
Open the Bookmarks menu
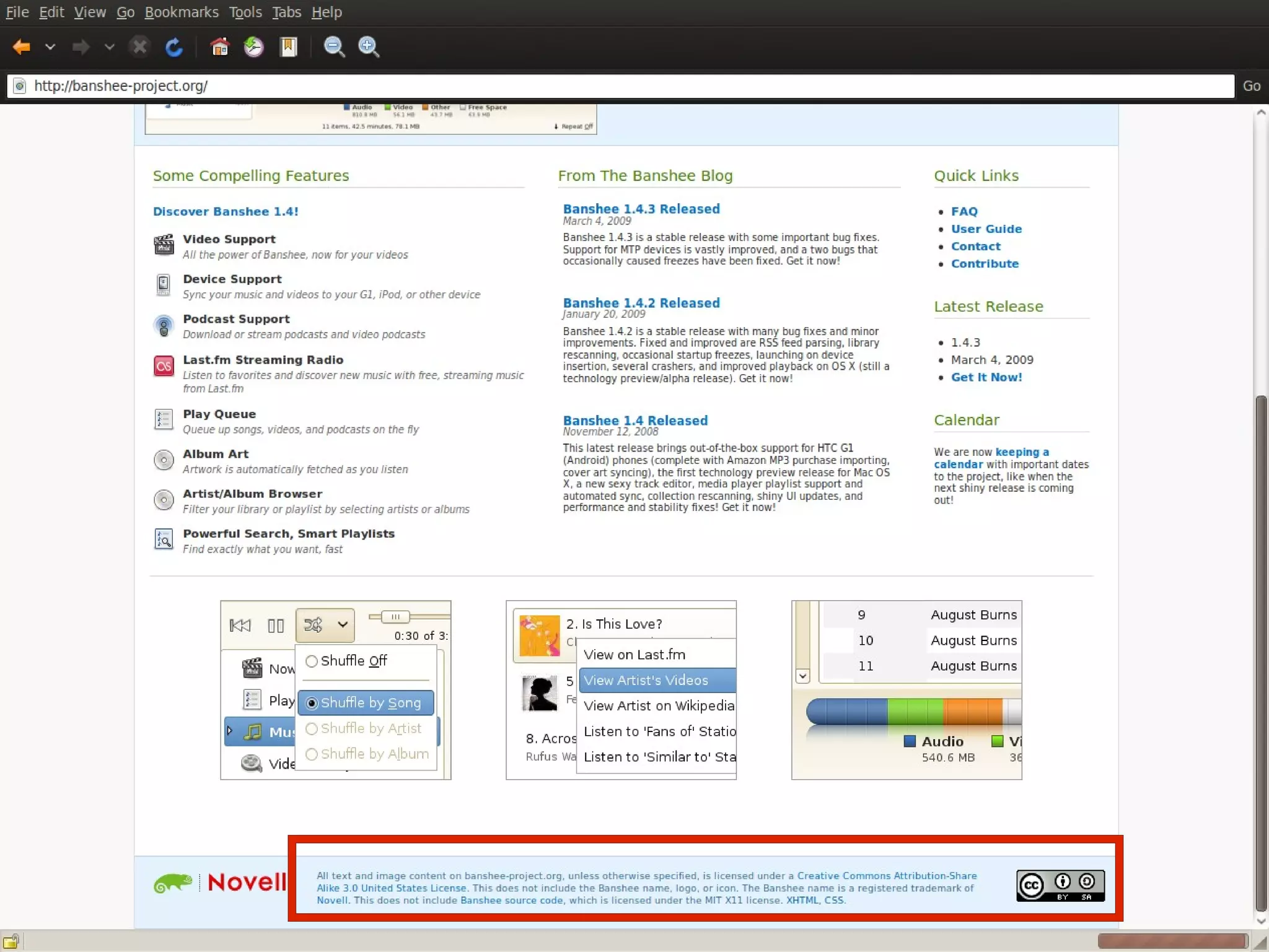click(x=181, y=12)
